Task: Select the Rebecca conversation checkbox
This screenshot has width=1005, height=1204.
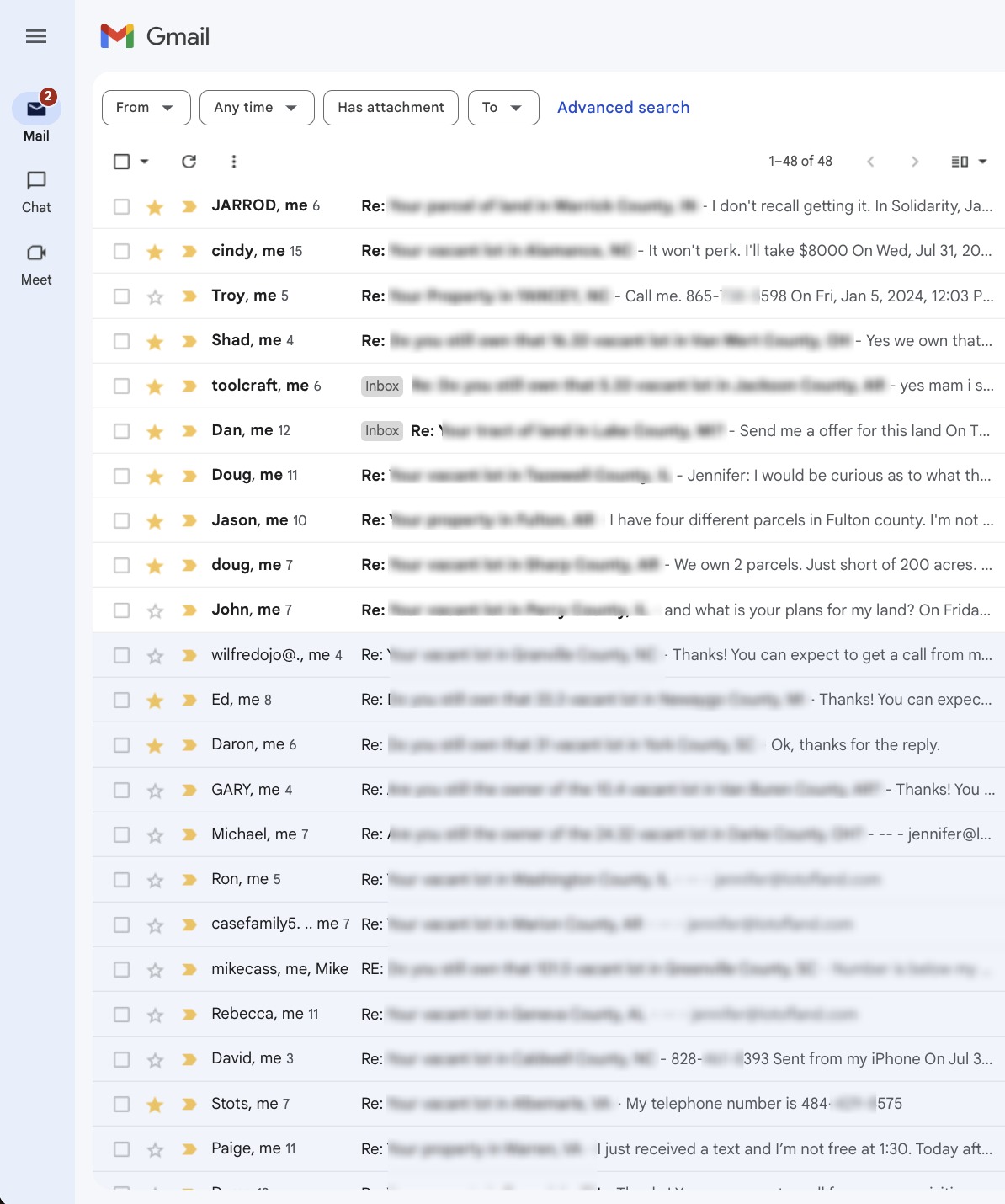Action: click(x=122, y=1015)
